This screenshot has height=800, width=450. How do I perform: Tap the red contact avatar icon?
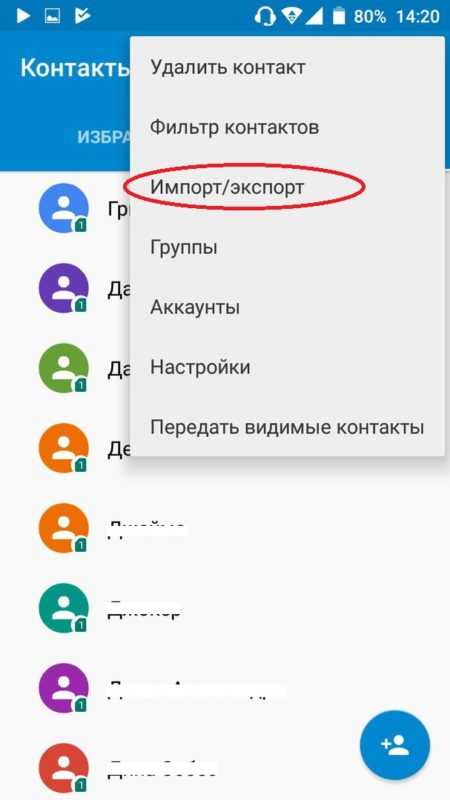(x=63, y=768)
